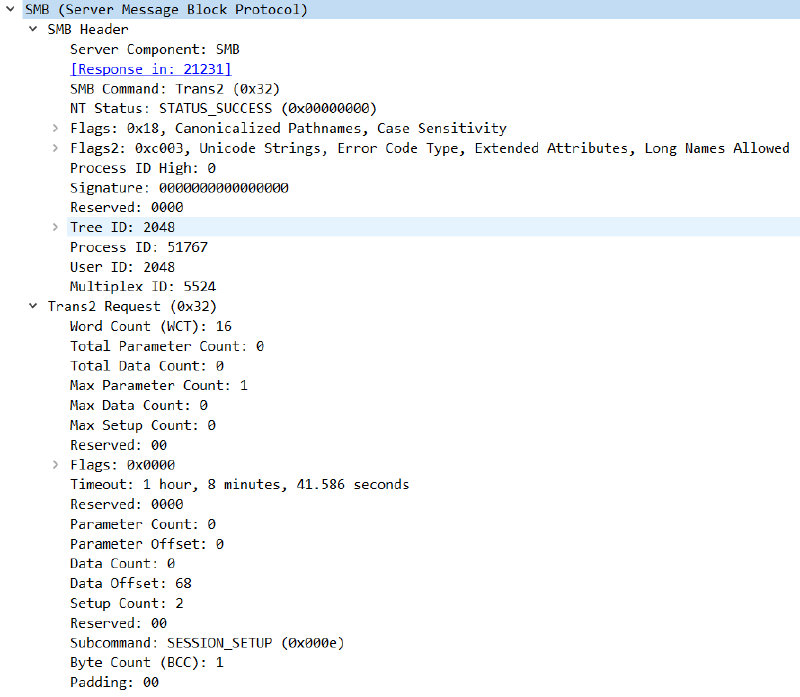Select the Signature field row

point(179,188)
